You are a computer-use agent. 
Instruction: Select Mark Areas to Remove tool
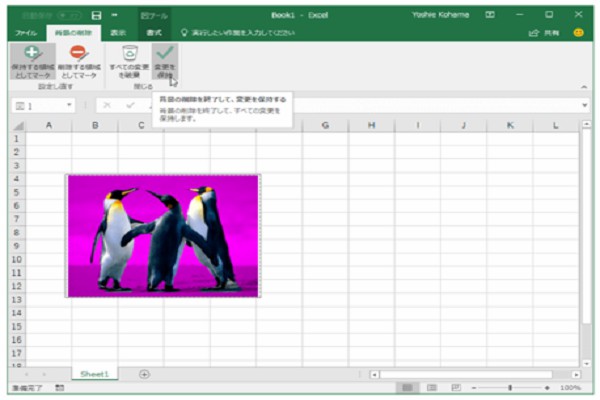[x=79, y=61]
